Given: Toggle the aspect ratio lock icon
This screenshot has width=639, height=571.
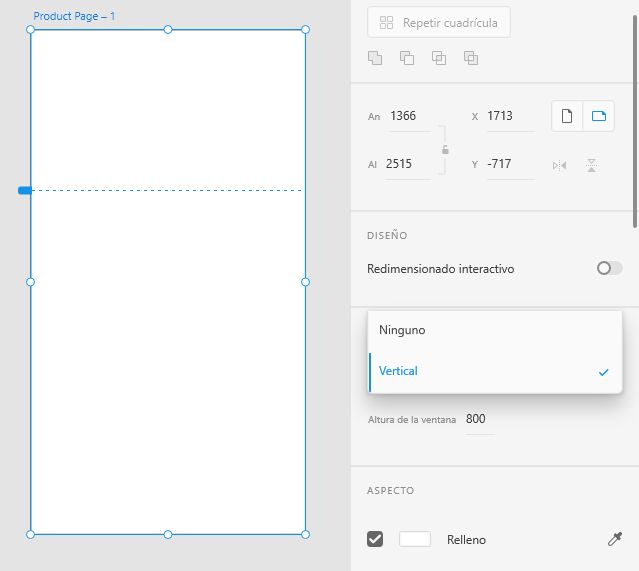Looking at the screenshot, I should click(x=445, y=150).
